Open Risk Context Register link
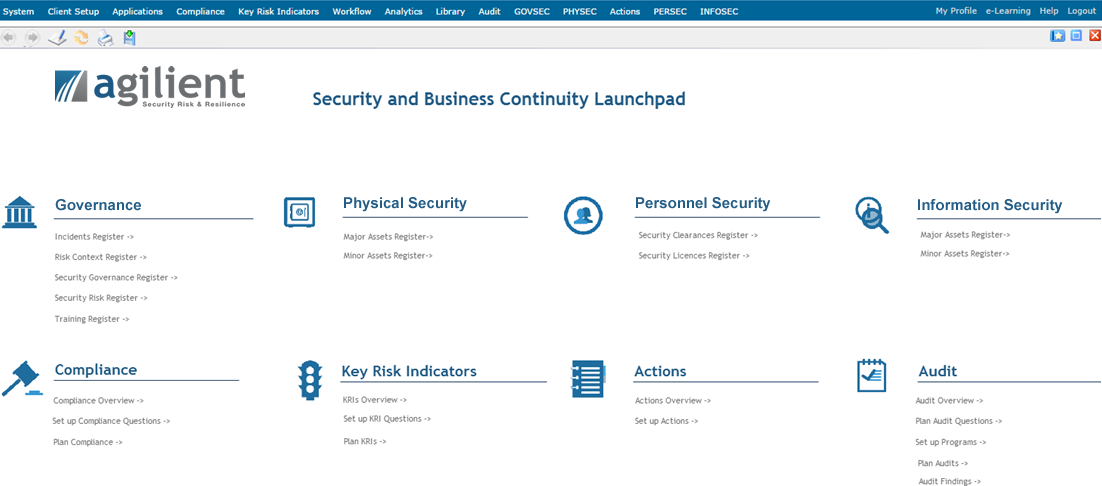1102x486 pixels. (x=101, y=258)
